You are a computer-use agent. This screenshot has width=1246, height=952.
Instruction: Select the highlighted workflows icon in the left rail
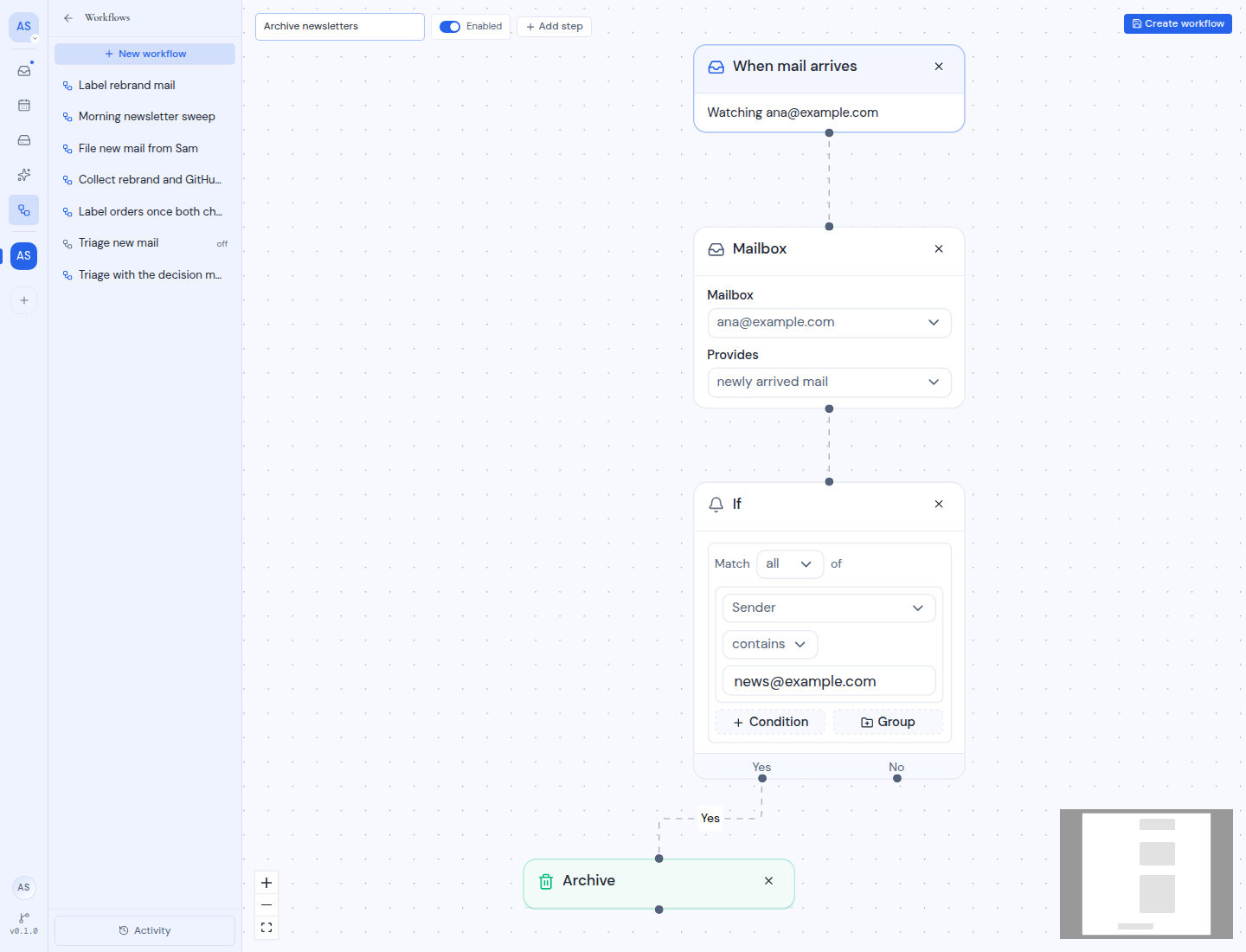[24, 210]
